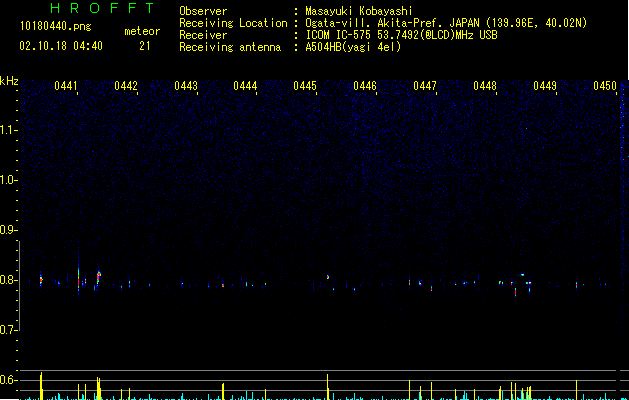Click the 0444 time marker
Screen dimensions: 629x400
[246, 86]
